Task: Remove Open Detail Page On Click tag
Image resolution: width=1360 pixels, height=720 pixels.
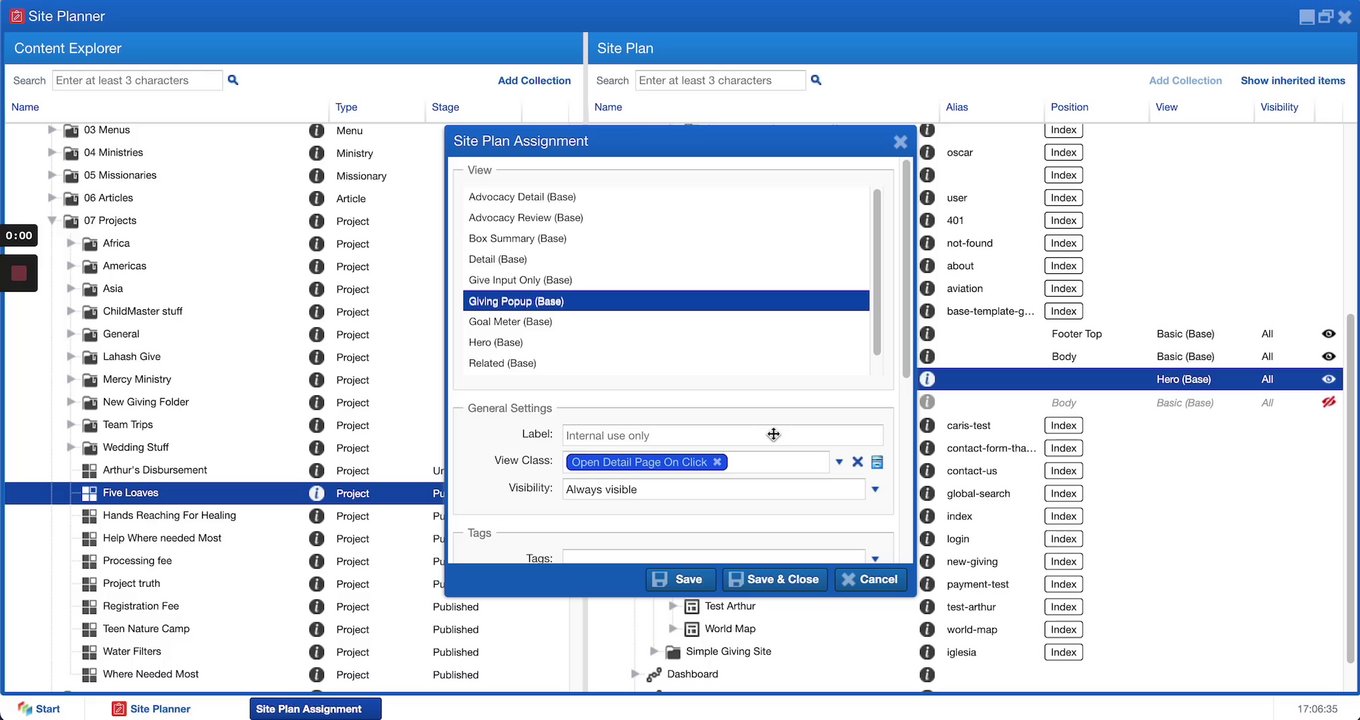Action: tap(717, 462)
